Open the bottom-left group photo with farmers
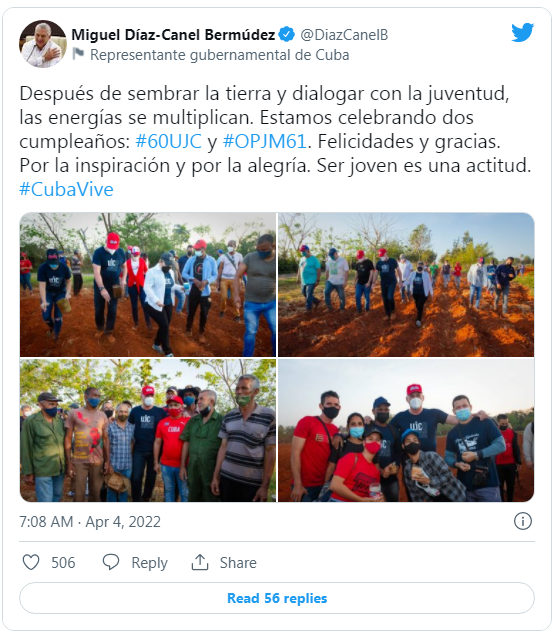Image resolution: width=557 pixels, height=641 pixels. [x=148, y=430]
